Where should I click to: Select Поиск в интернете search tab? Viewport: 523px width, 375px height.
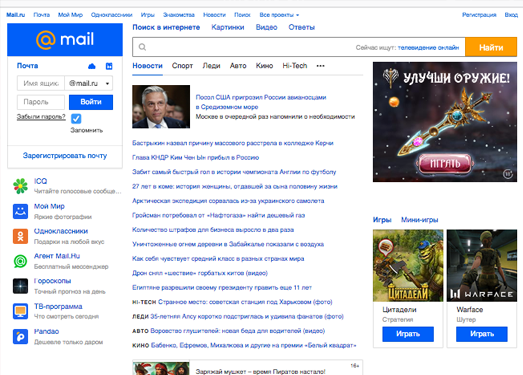click(x=166, y=27)
